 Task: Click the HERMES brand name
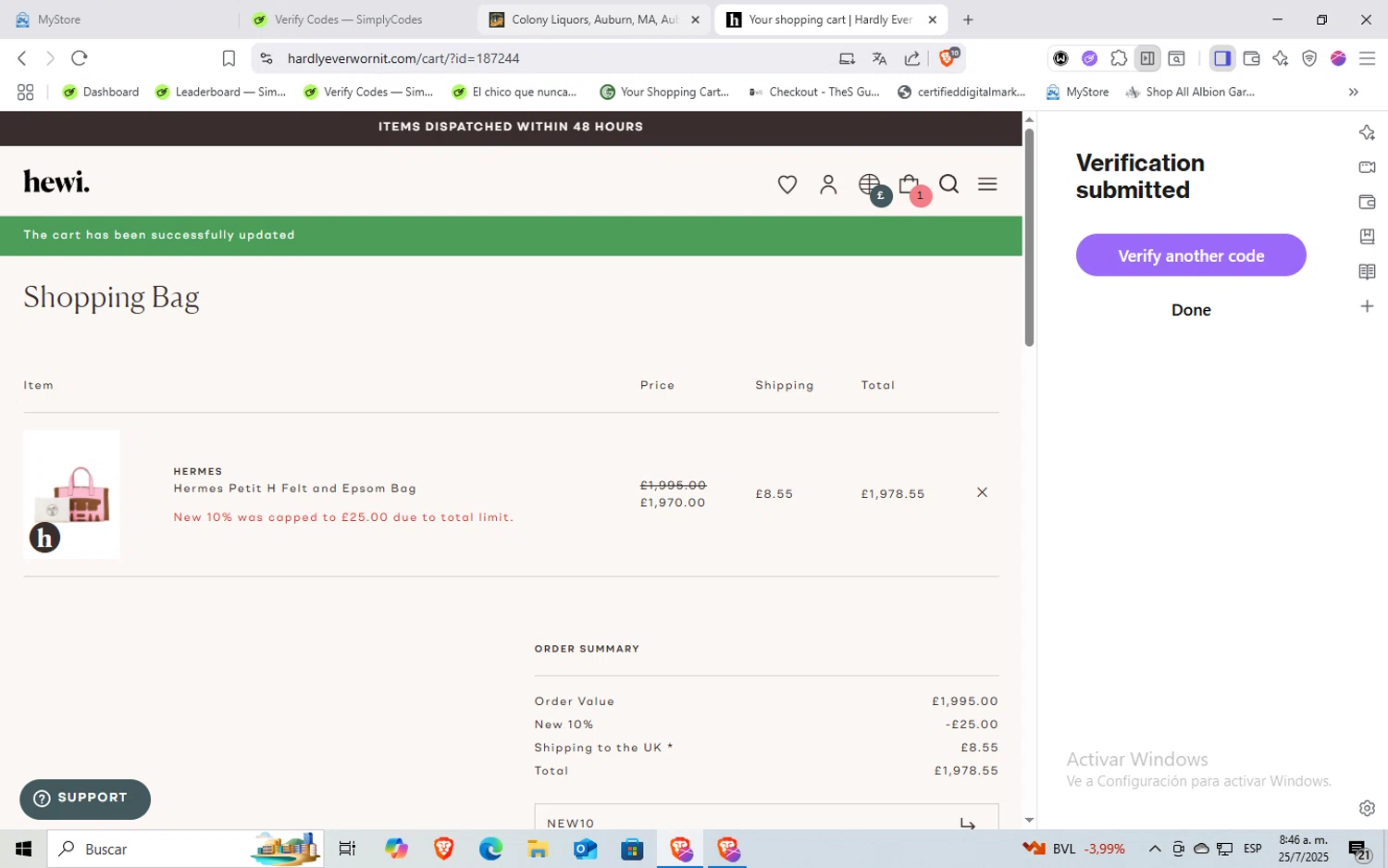197,471
